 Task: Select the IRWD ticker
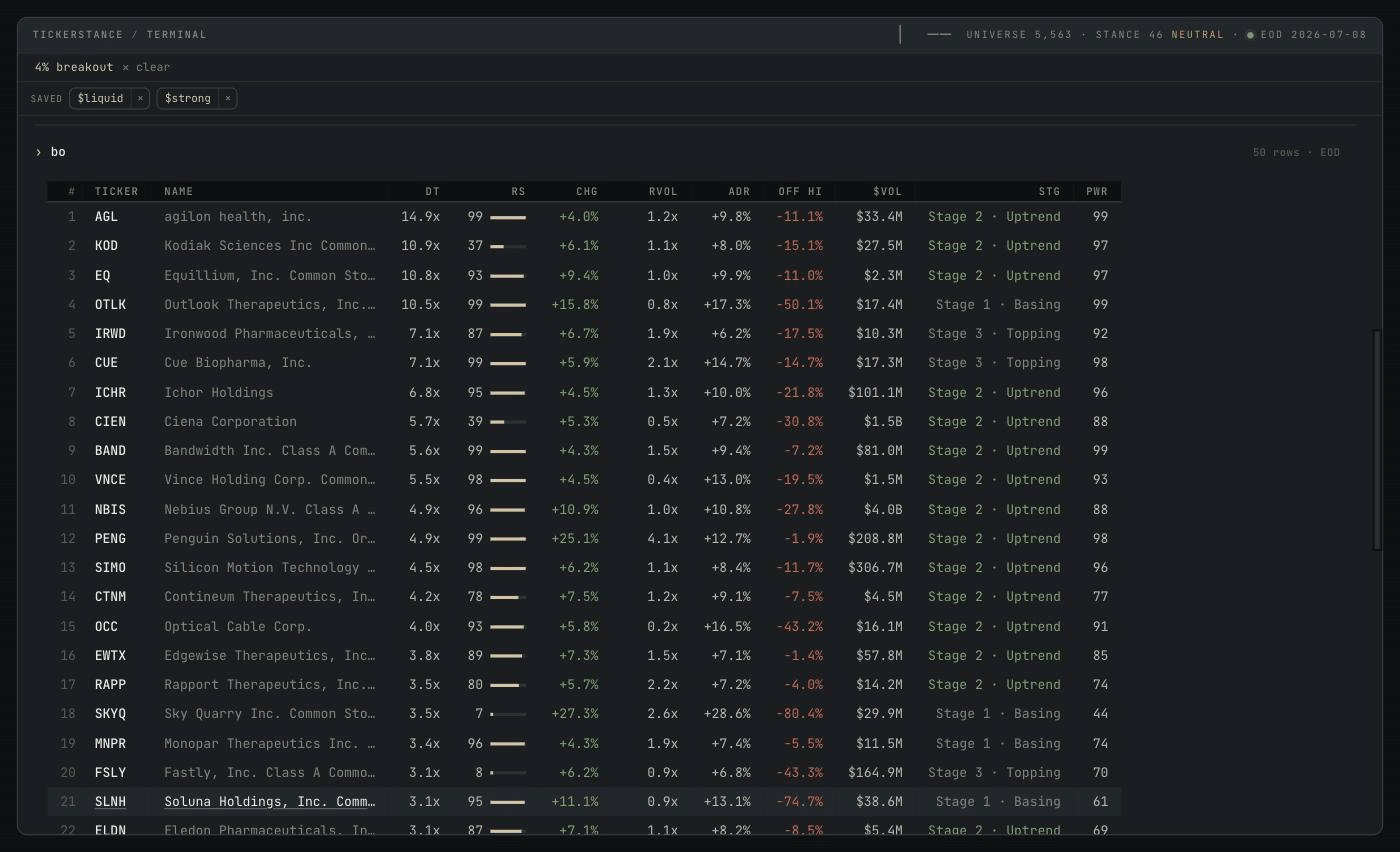point(110,334)
